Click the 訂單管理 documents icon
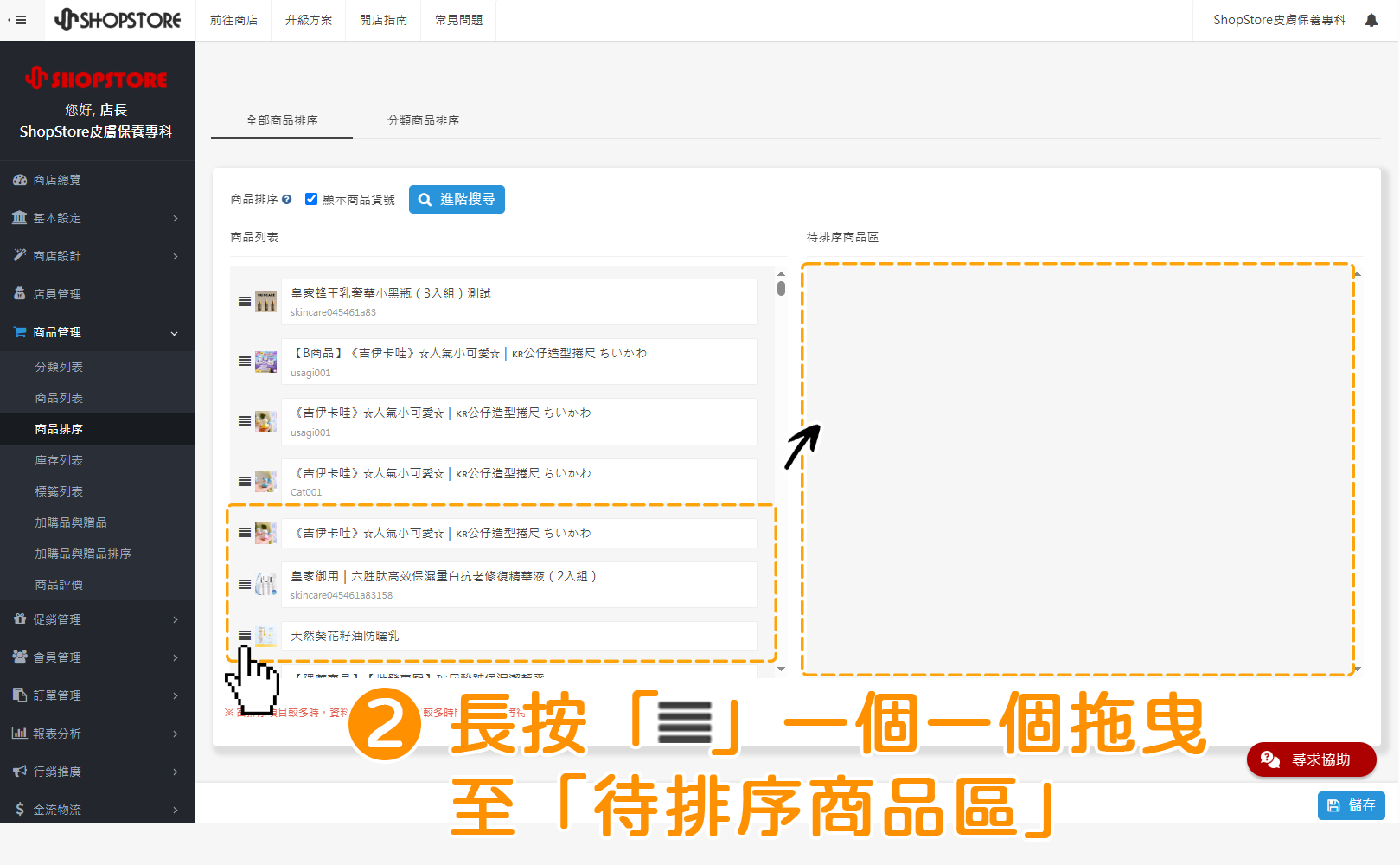Image resolution: width=1400 pixels, height=865 pixels. (20, 695)
